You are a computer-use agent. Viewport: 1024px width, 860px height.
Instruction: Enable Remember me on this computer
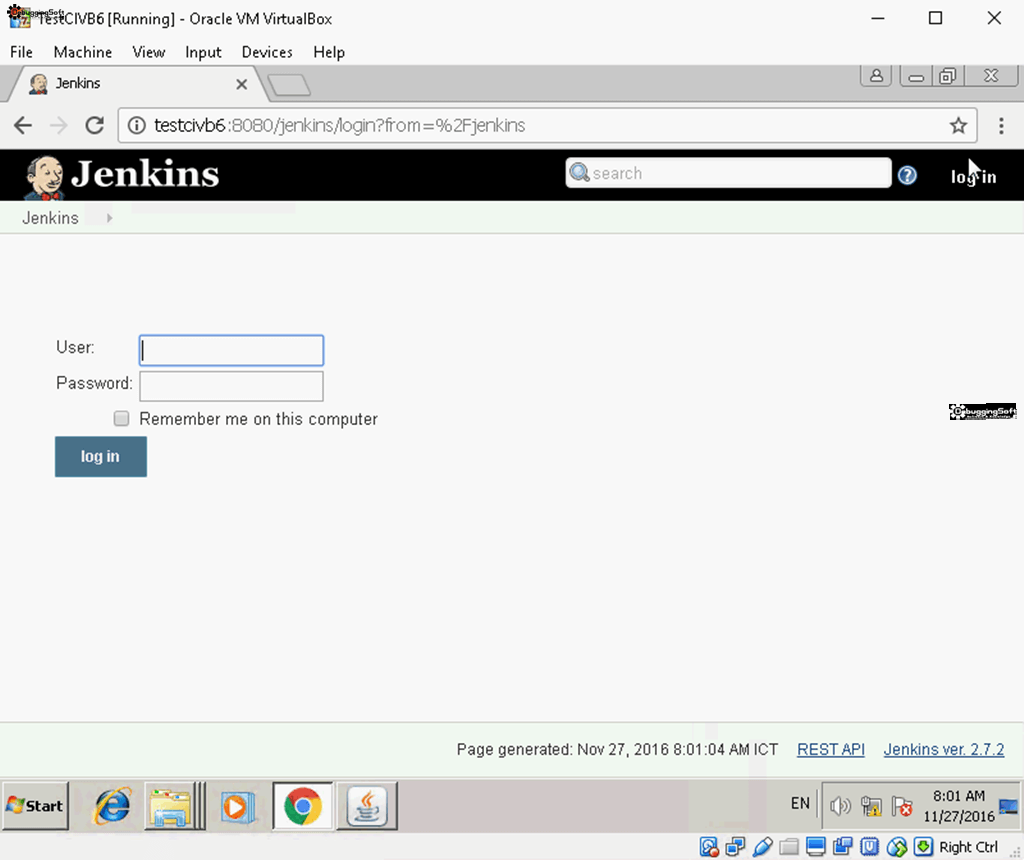pos(121,418)
